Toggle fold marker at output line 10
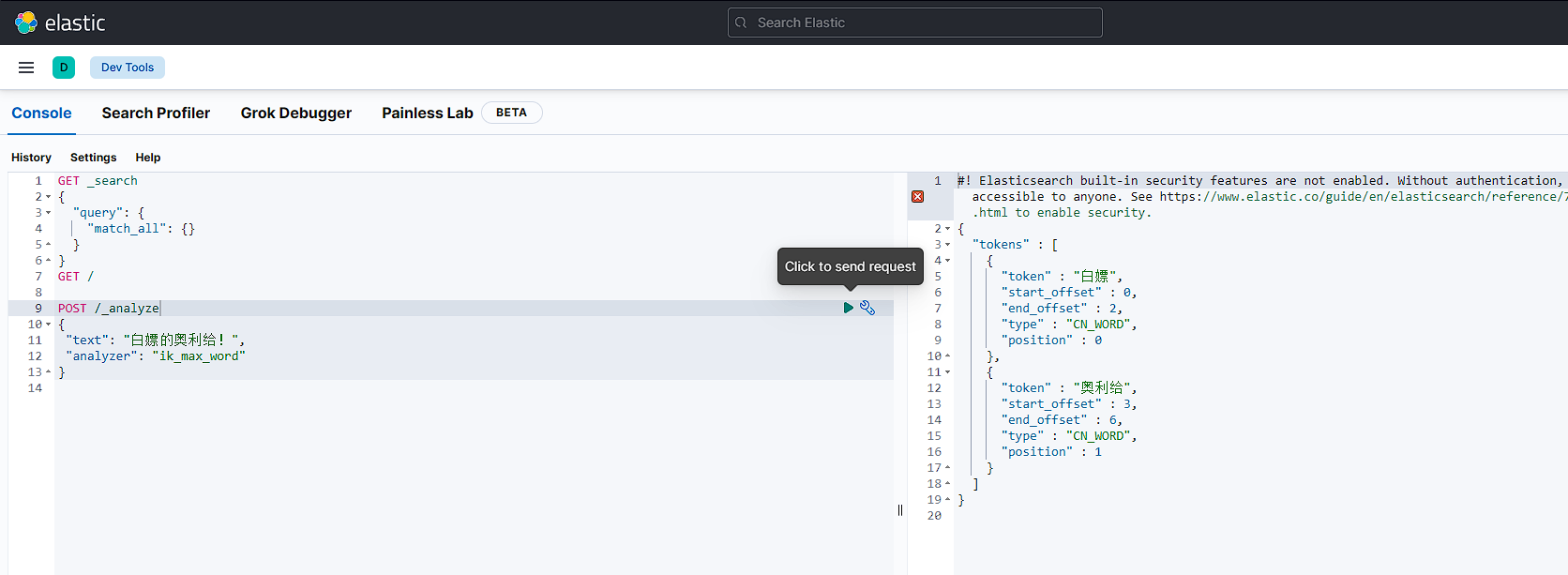The height and width of the screenshot is (575, 1568). pyautogui.click(x=948, y=356)
